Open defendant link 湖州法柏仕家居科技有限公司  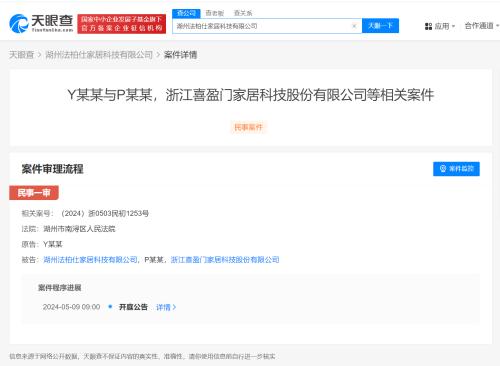pos(90,259)
